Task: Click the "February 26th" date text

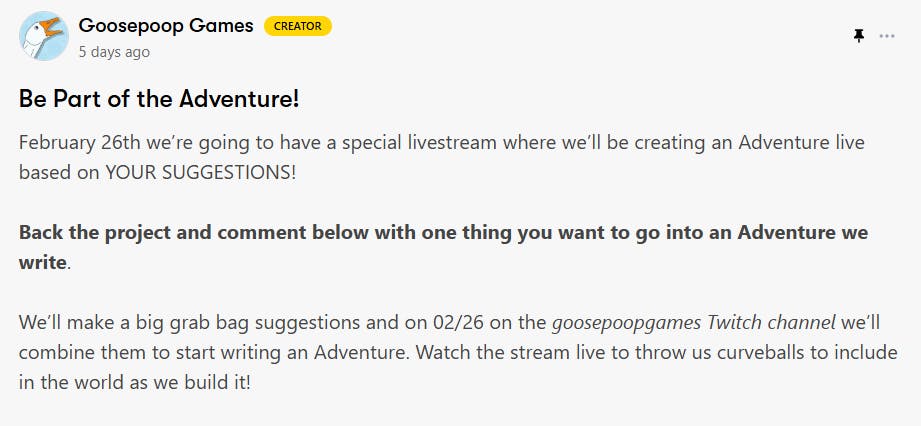Action: [78, 142]
